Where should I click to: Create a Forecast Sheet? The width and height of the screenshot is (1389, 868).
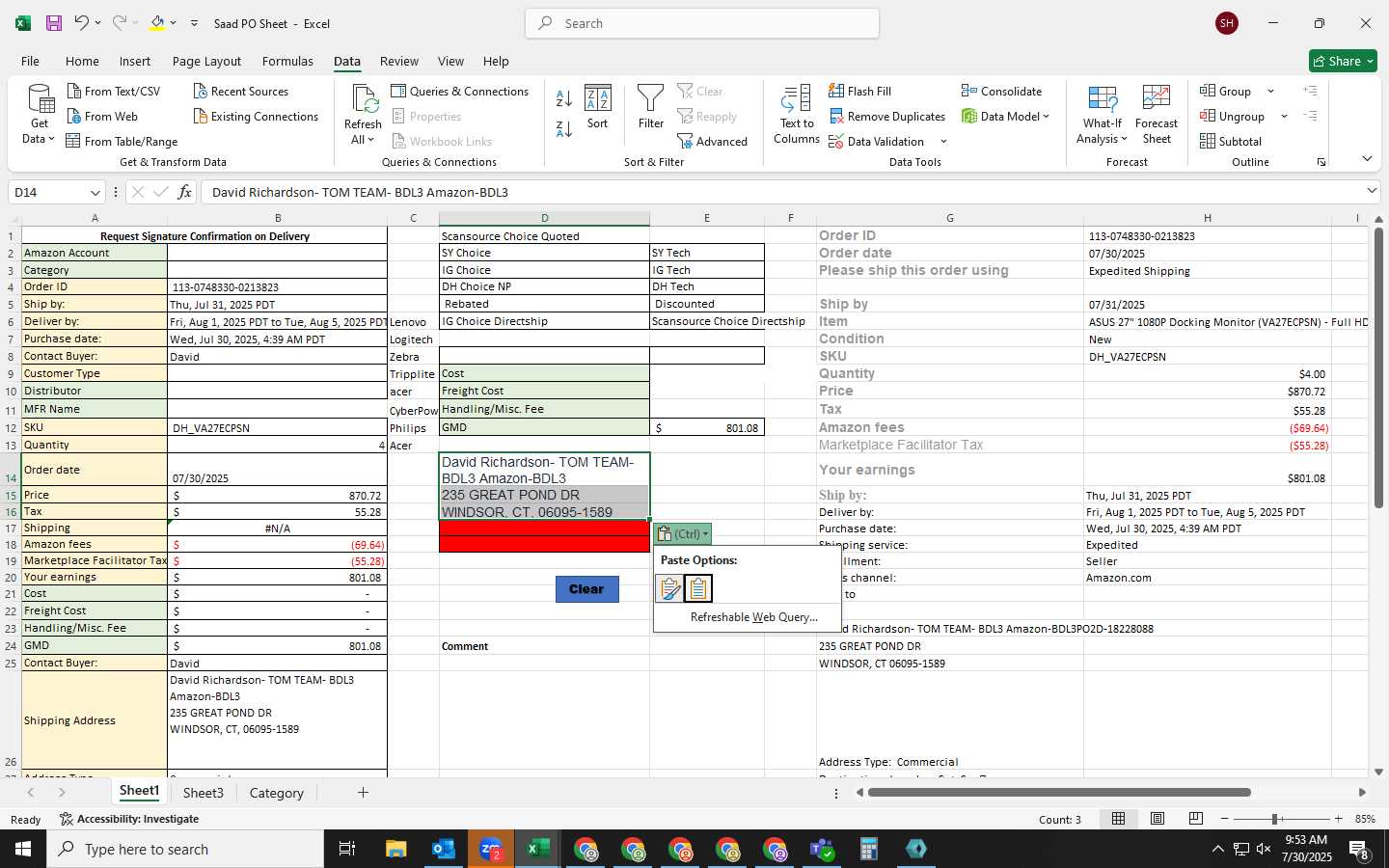pyautogui.click(x=1157, y=114)
